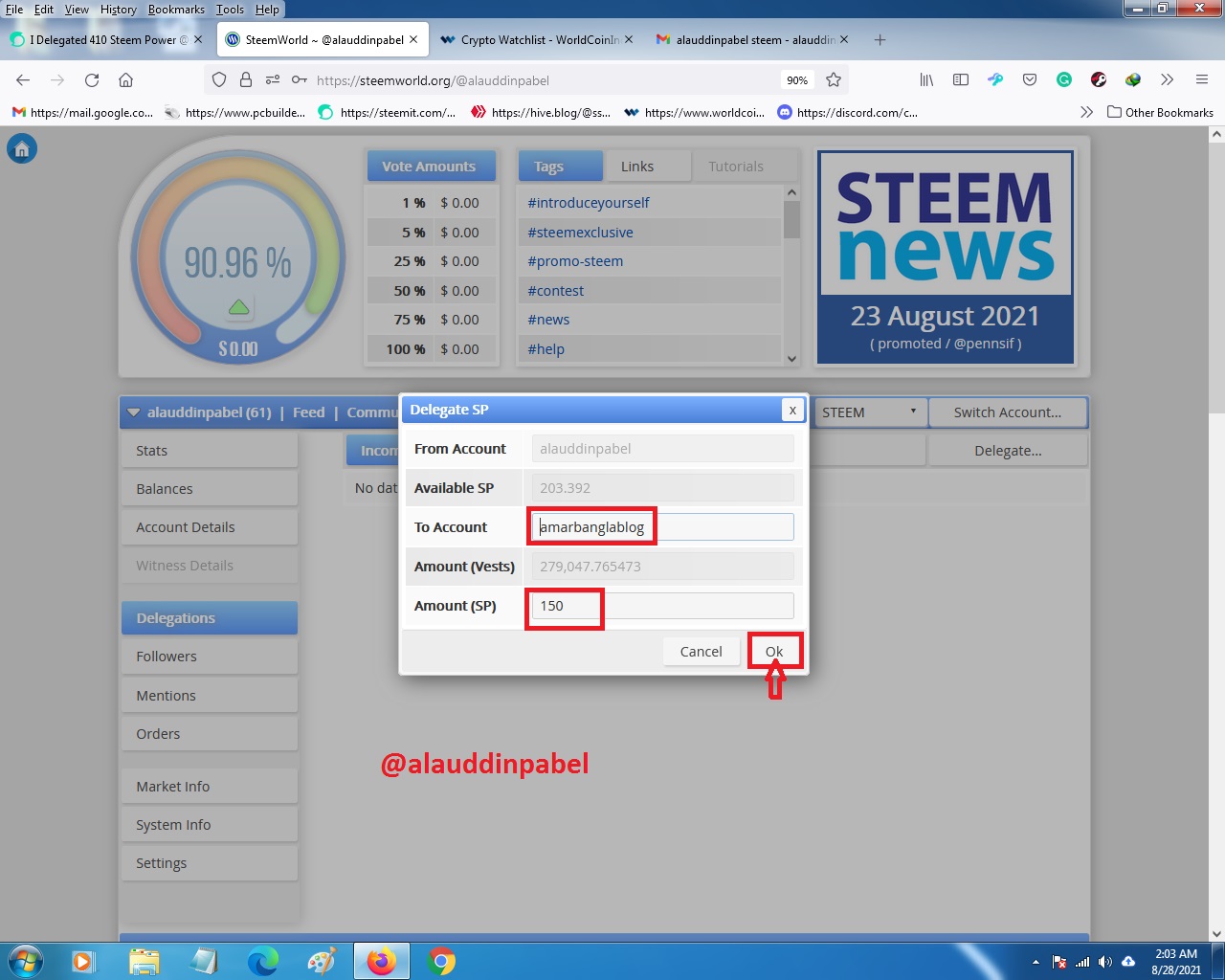
Task: Open Google Chrome from taskbar
Action: pos(441,961)
